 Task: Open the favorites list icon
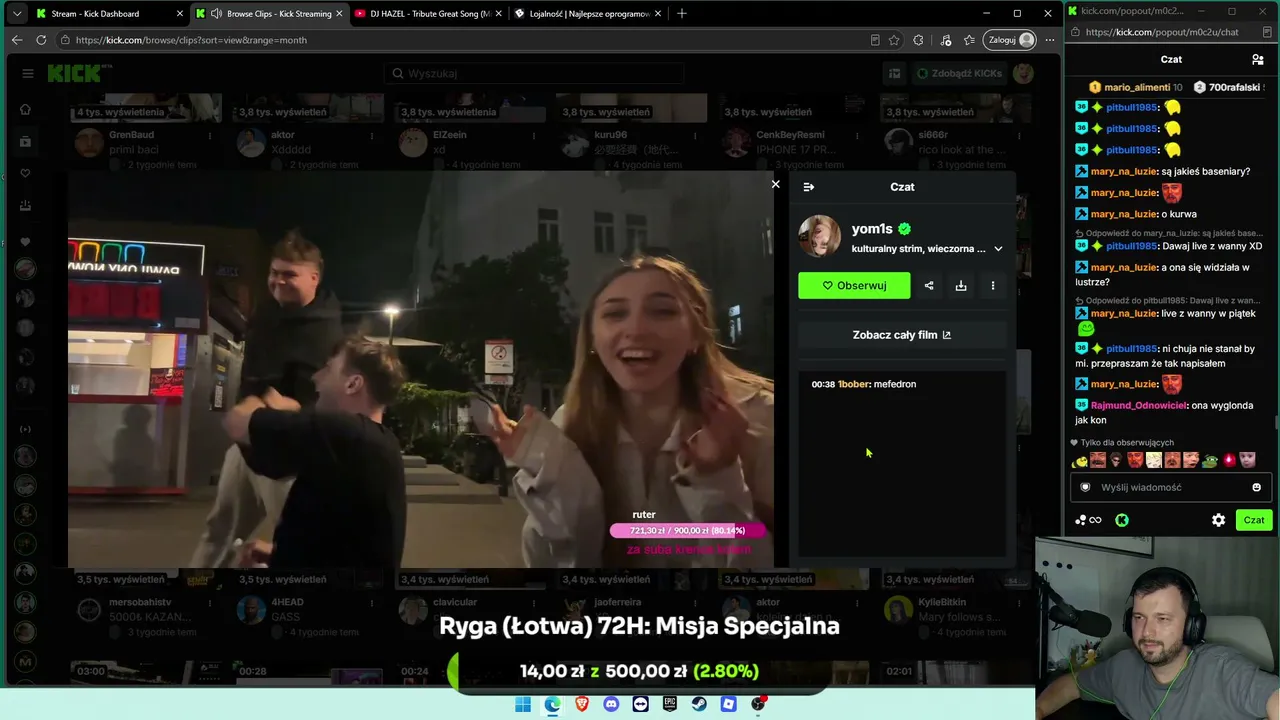969,40
